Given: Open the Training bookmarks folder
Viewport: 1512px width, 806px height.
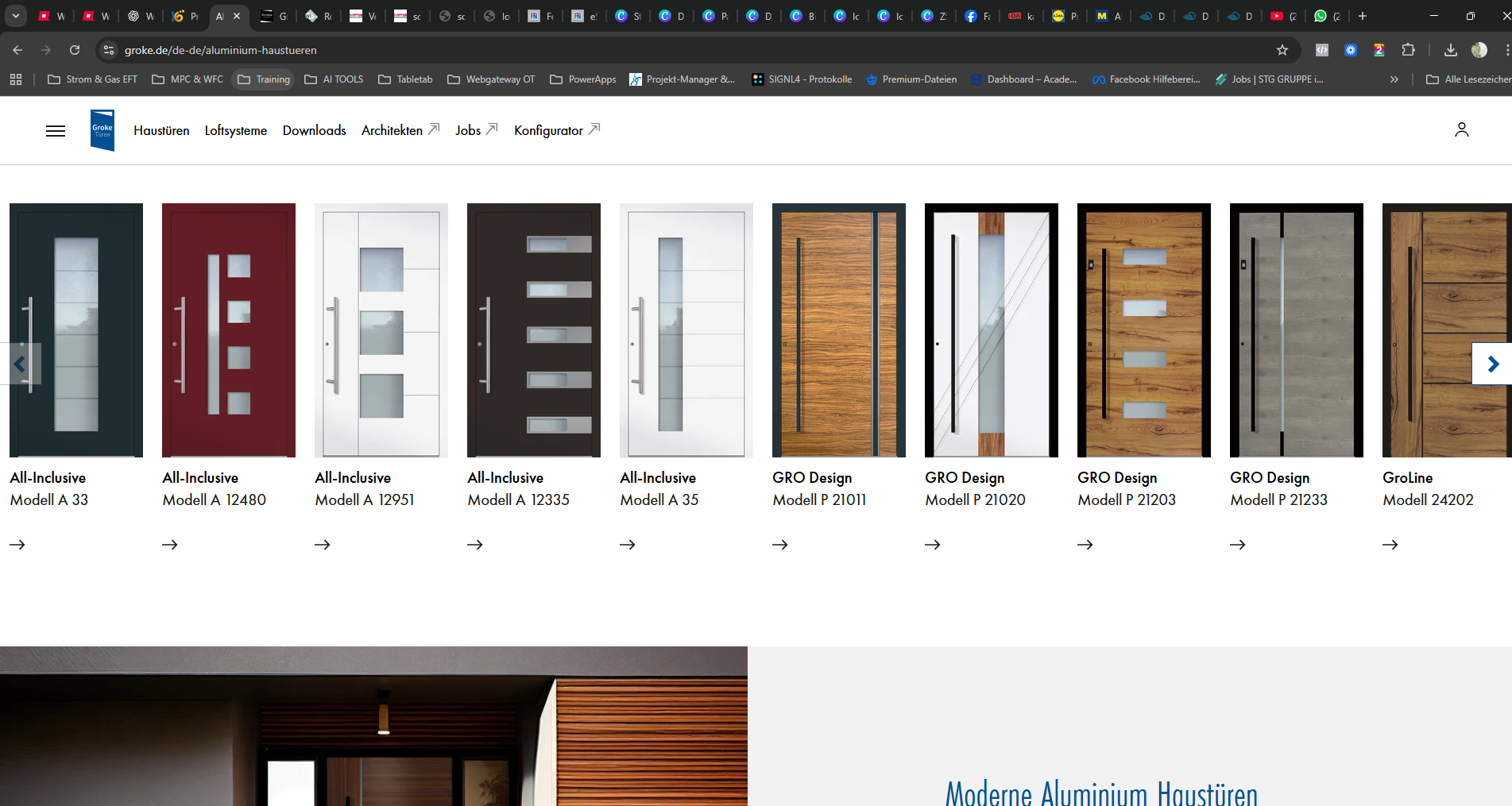Looking at the screenshot, I should [264, 79].
